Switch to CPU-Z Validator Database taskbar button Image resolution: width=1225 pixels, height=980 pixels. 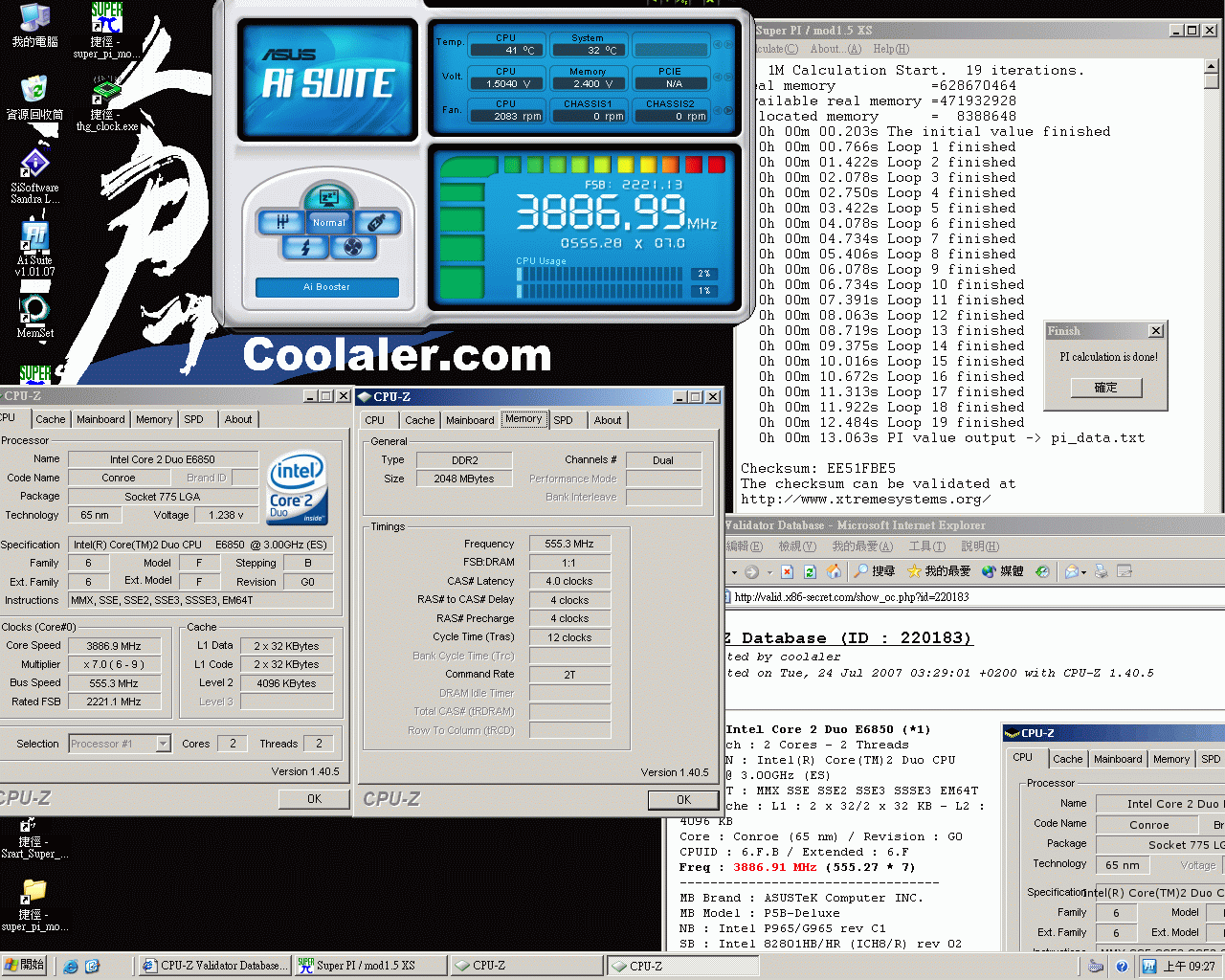click(x=214, y=966)
